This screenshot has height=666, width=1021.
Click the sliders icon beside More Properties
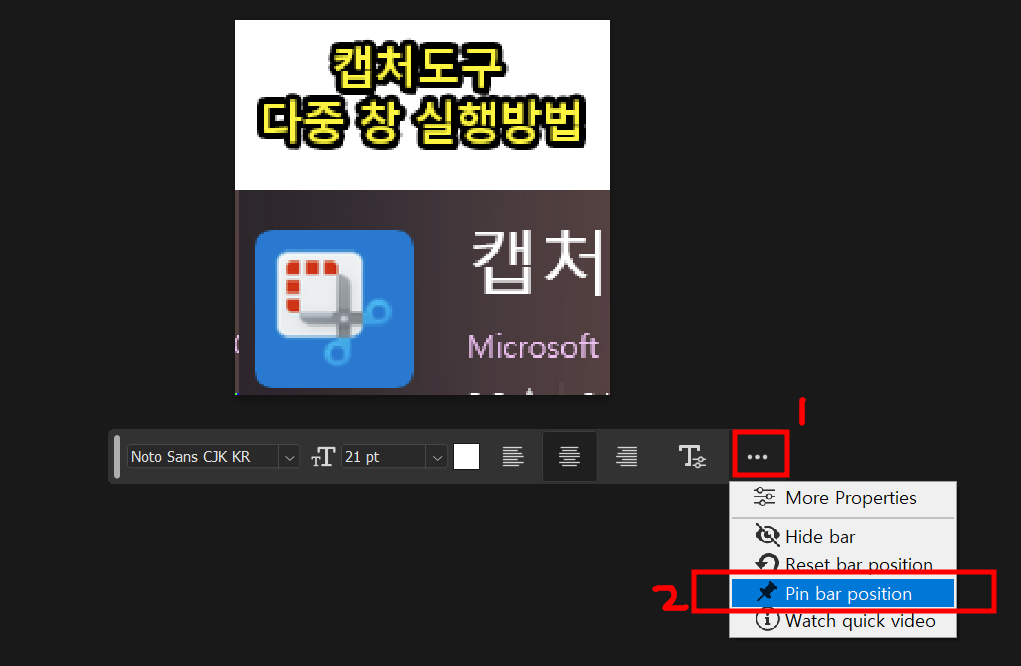coord(764,497)
